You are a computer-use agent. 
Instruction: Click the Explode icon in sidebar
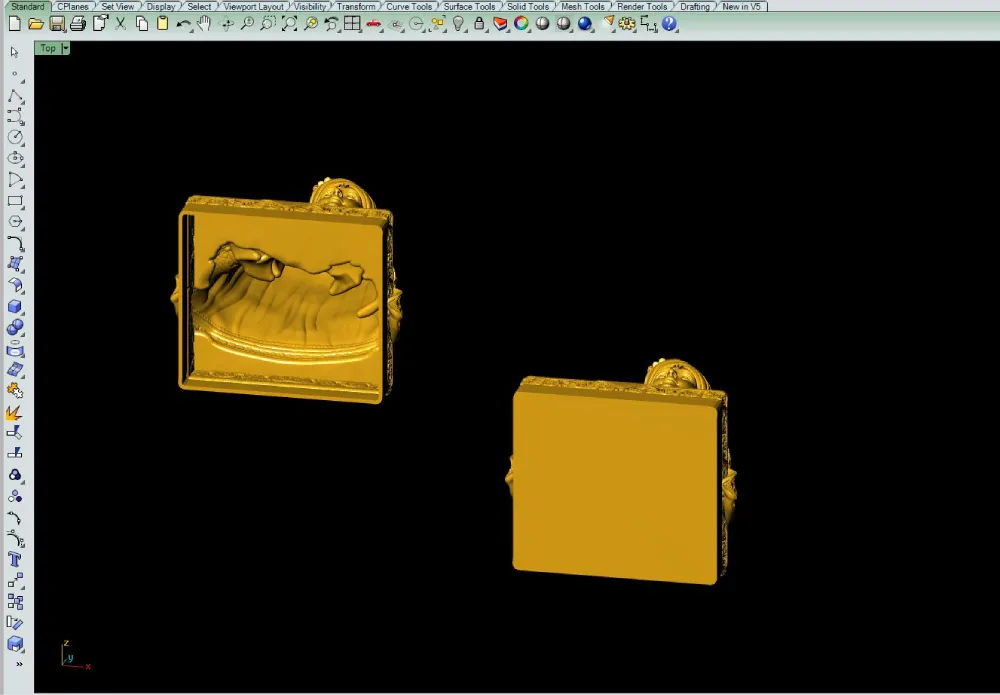click(x=15, y=413)
